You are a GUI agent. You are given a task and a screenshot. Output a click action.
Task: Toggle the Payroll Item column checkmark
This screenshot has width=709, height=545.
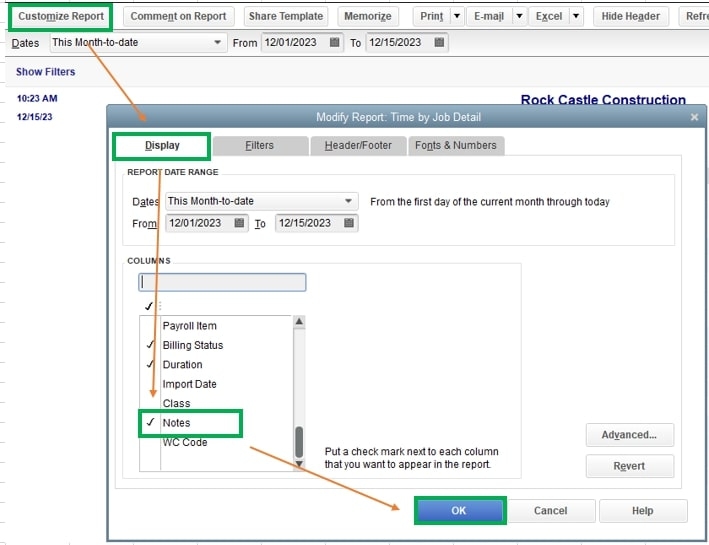coord(150,326)
